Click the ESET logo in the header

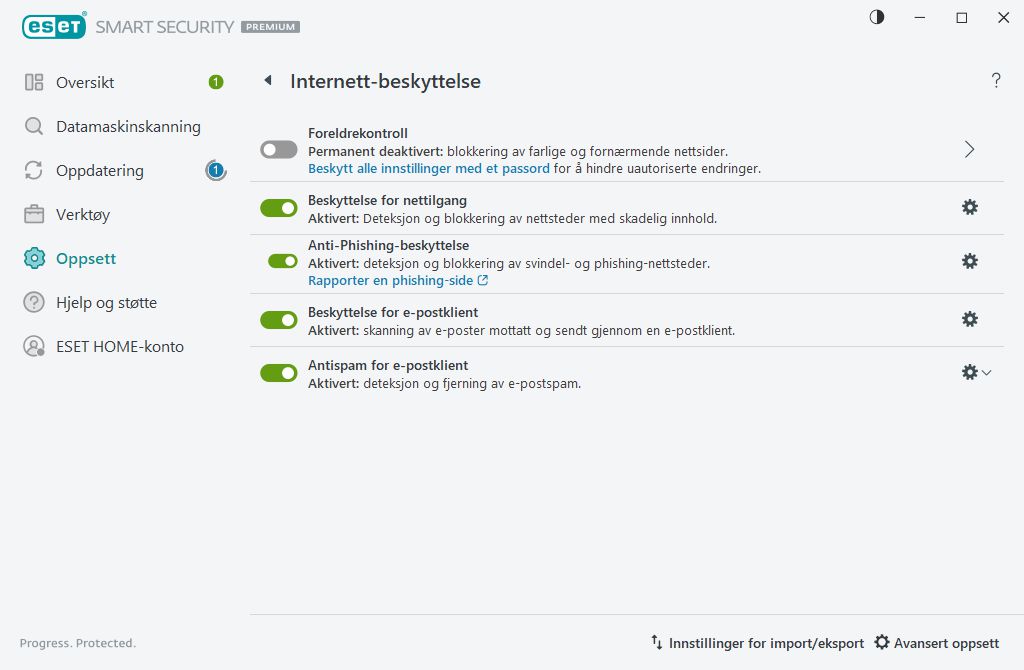53,27
